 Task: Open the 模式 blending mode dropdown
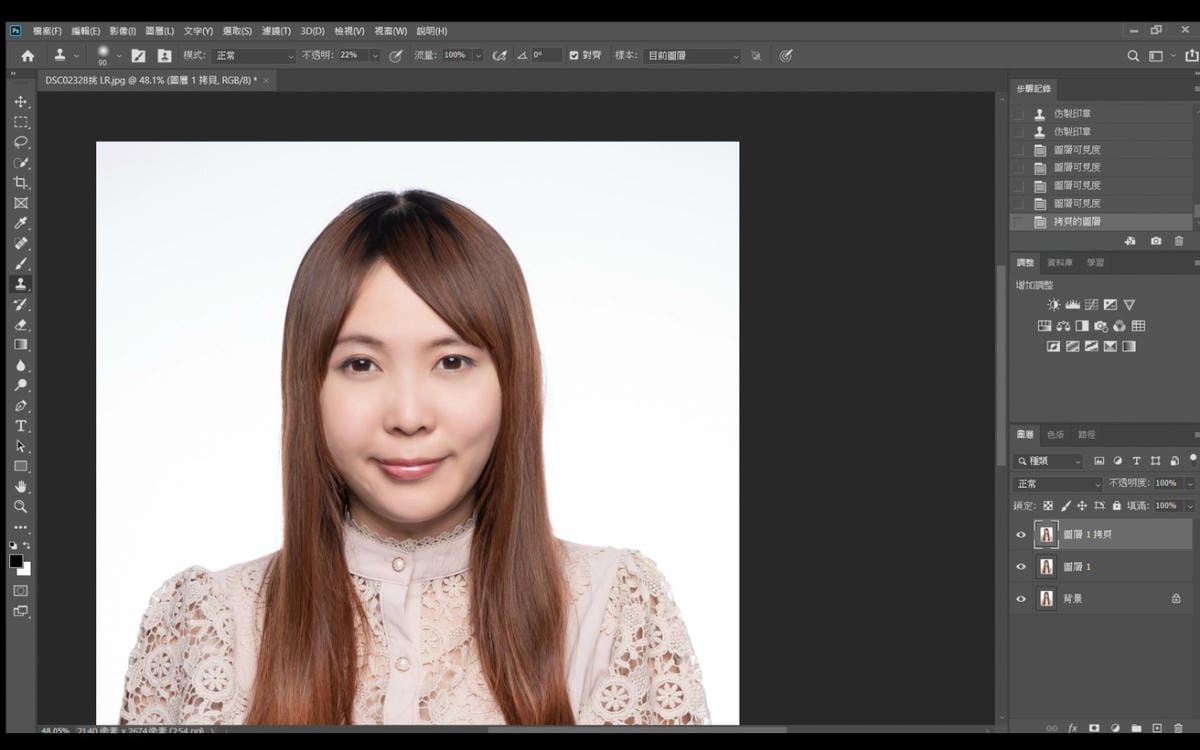[x=255, y=56]
